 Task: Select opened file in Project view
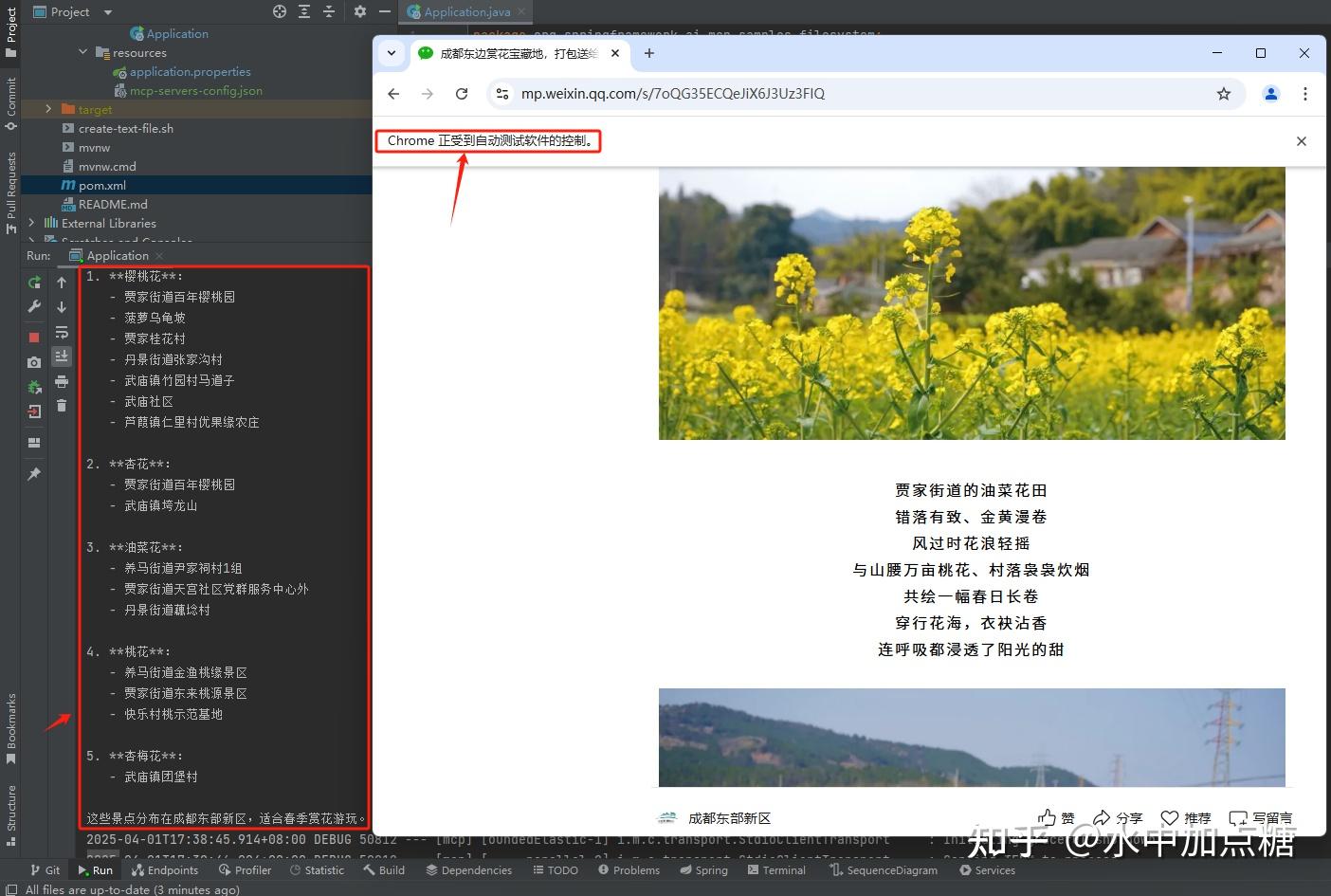point(280,12)
